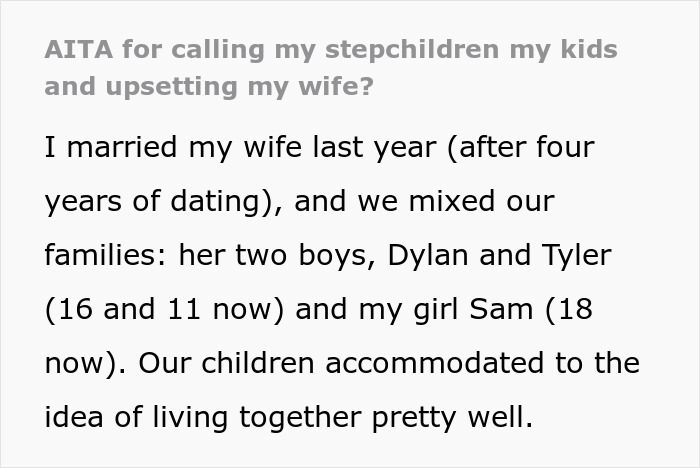Image resolution: width=700 pixels, height=468 pixels.
Task: Open the AITA stepchildren post title
Action: pyautogui.click(x=331, y=67)
